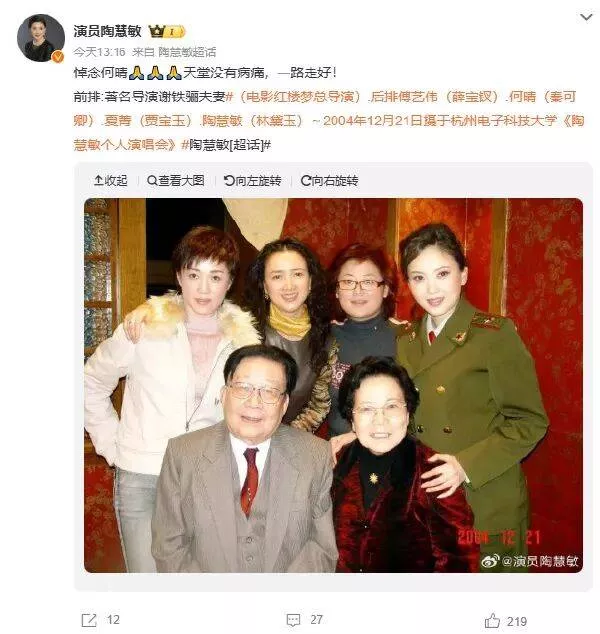Viewport: 600px width, 634px height.
Task: Click the group photo in the post
Action: [x=334, y=385]
